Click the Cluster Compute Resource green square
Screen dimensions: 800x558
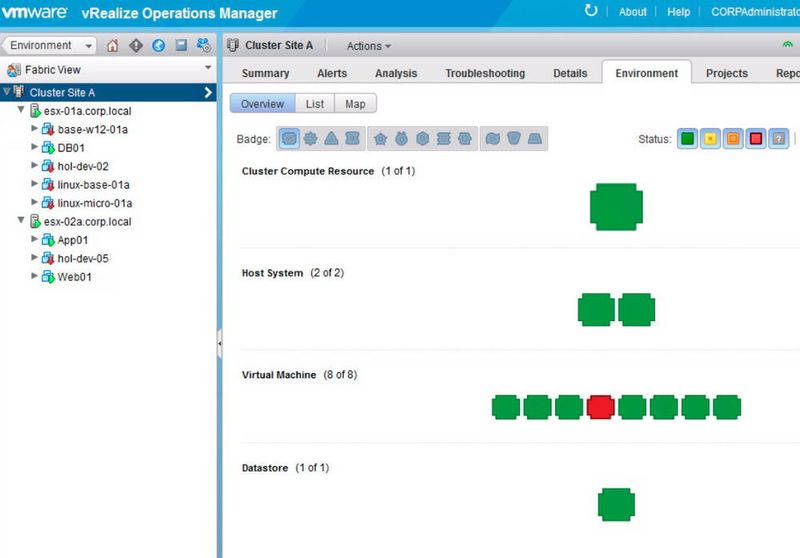click(x=616, y=207)
